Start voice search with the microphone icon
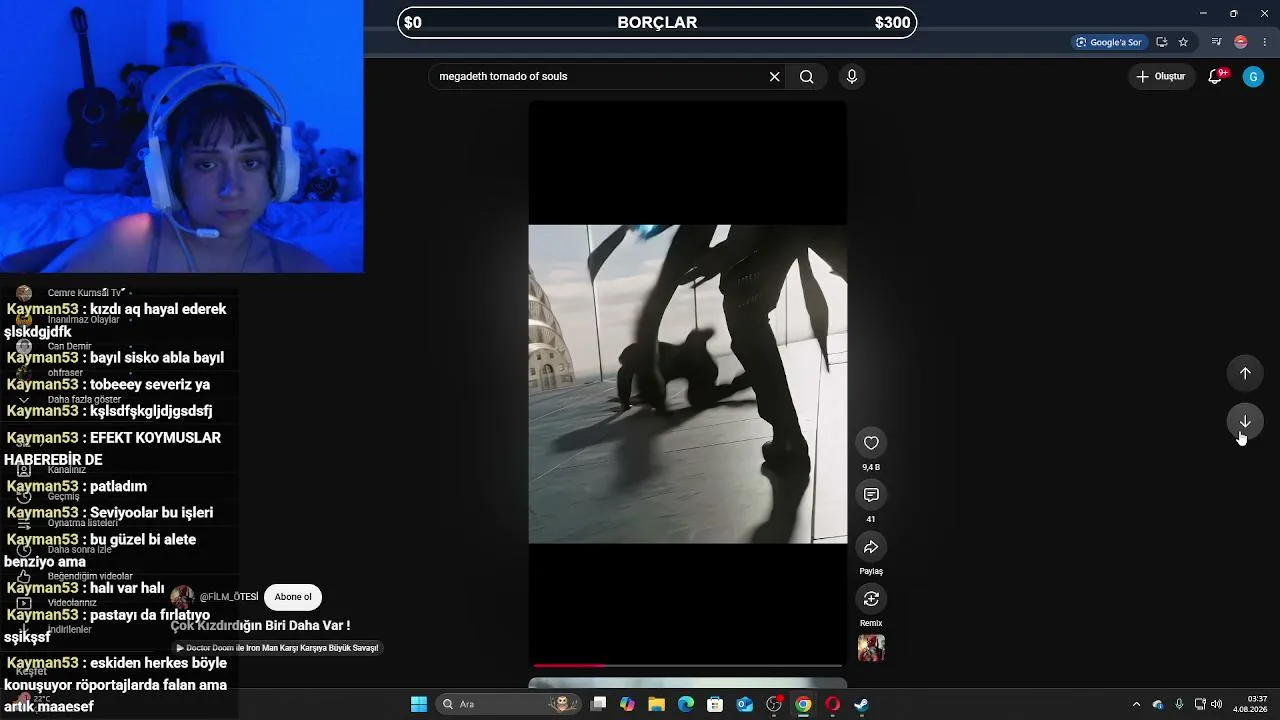Image resolution: width=1280 pixels, height=720 pixels. click(x=852, y=77)
